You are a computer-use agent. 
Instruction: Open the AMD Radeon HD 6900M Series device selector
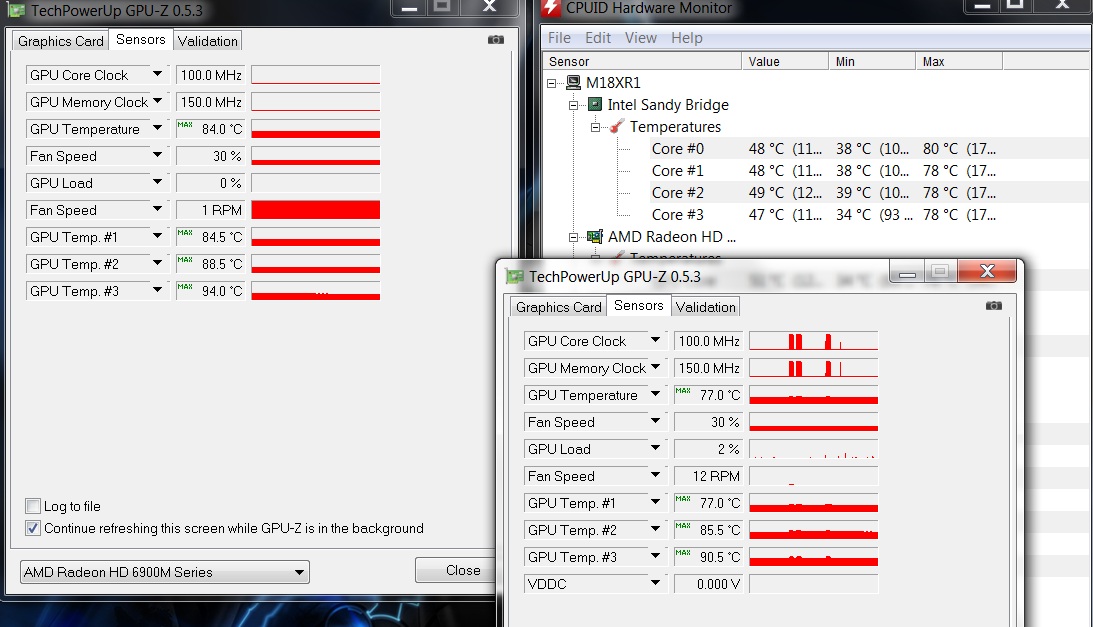tap(165, 572)
